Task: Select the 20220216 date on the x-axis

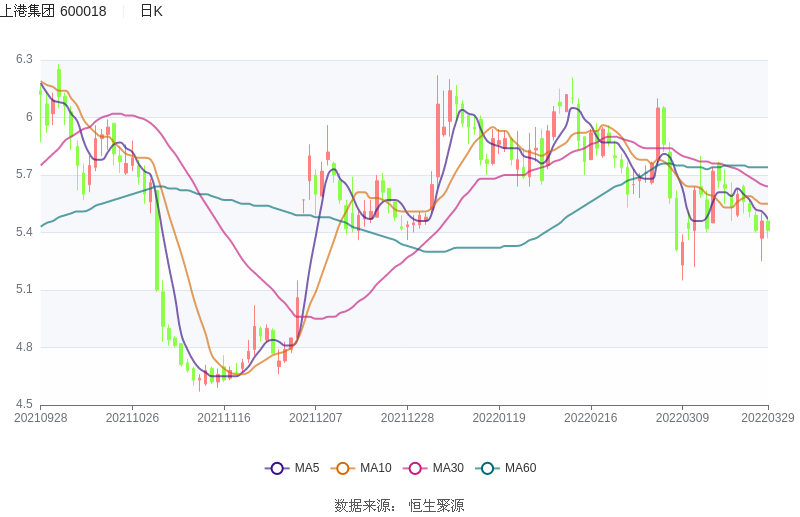Action: pos(591,418)
